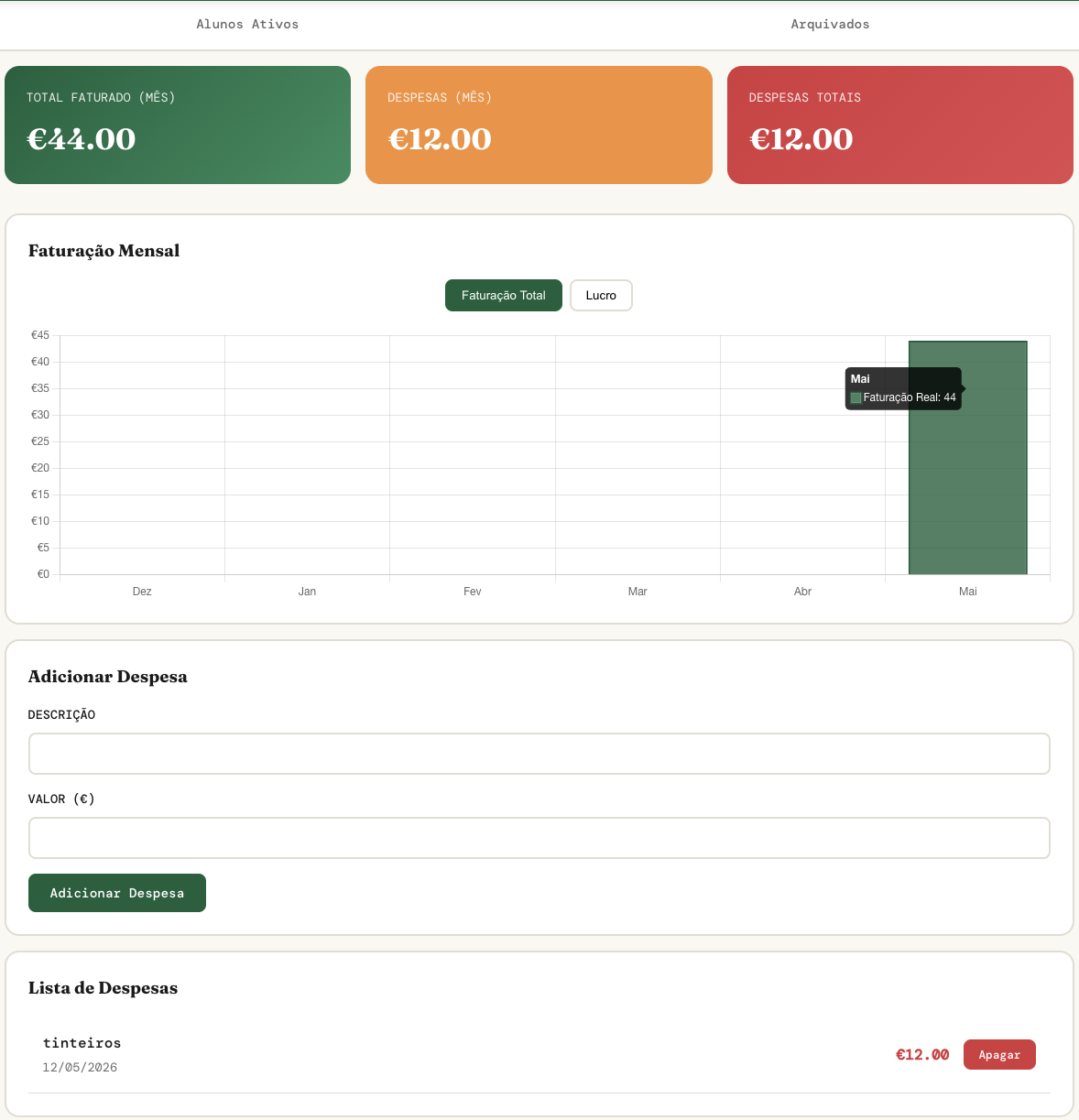The image size is (1079, 1120).
Task: Click the Descrição input field
Action: tap(539, 754)
